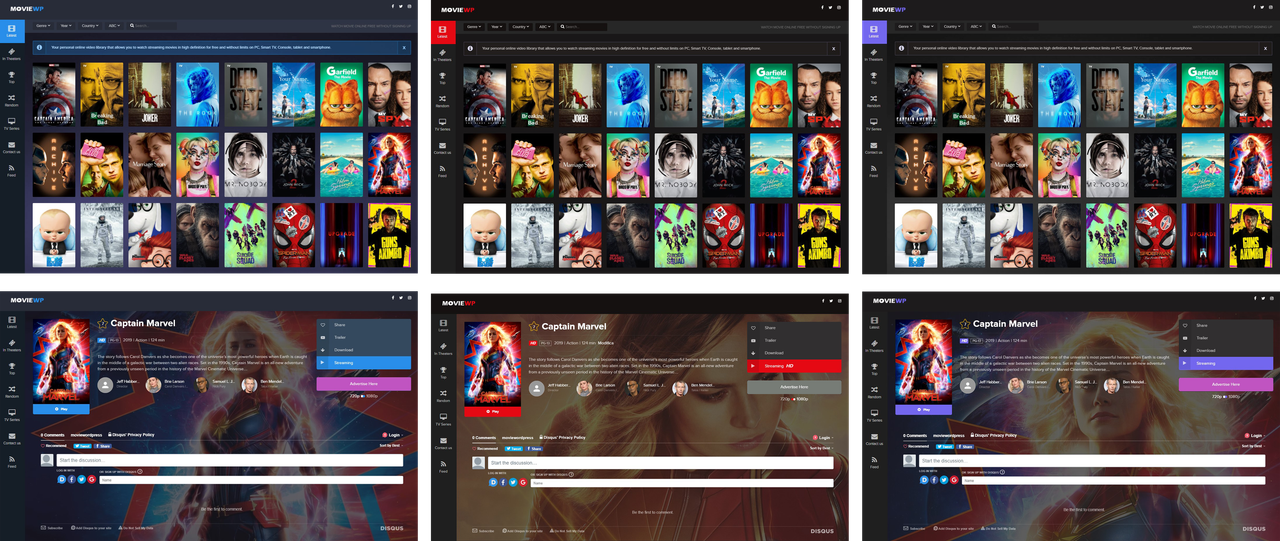
Task: Select Streaming HD in red-theme movie options menu
Action: click(x=794, y=366)
